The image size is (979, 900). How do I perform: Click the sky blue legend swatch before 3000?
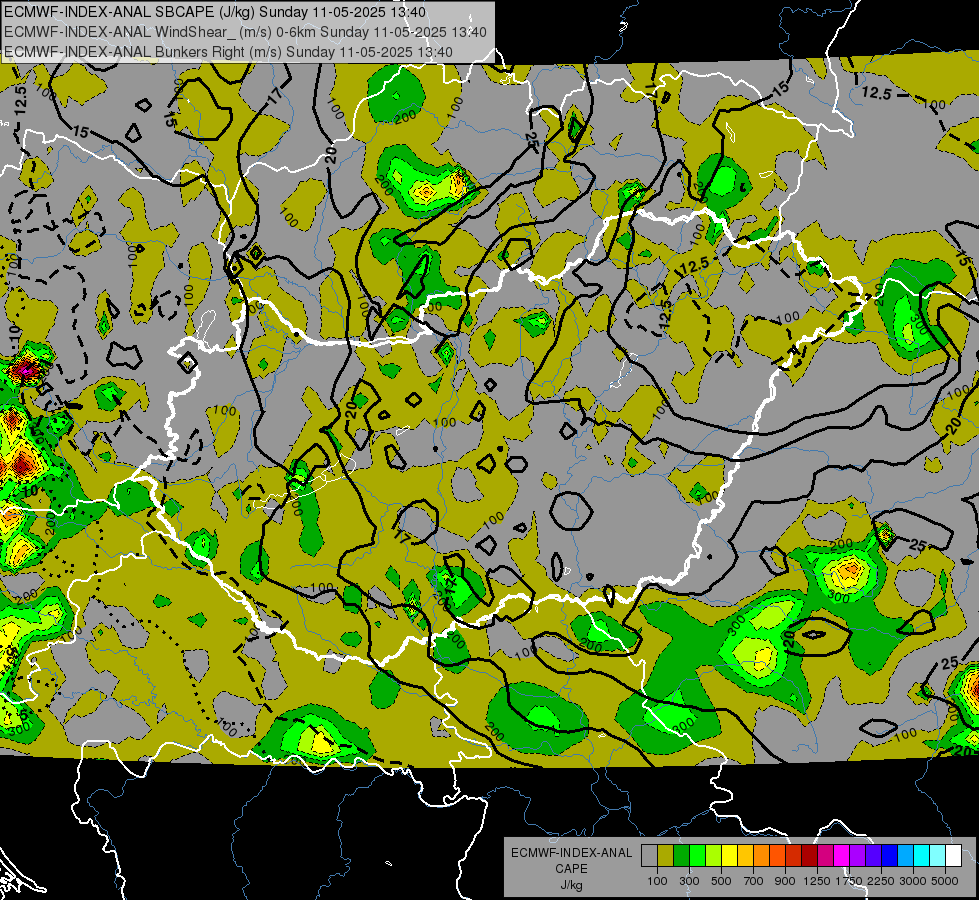(x=906, y=856)
